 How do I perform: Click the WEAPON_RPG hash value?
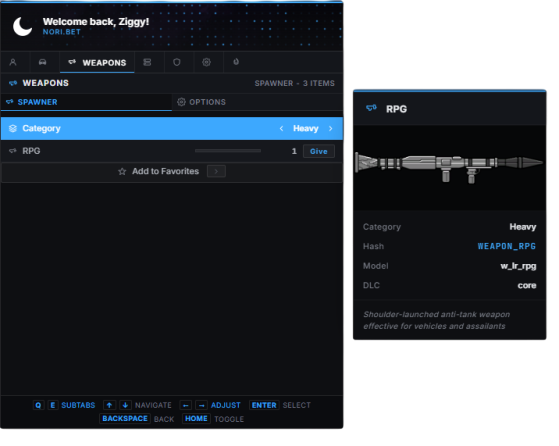click(x=506, y=246)
